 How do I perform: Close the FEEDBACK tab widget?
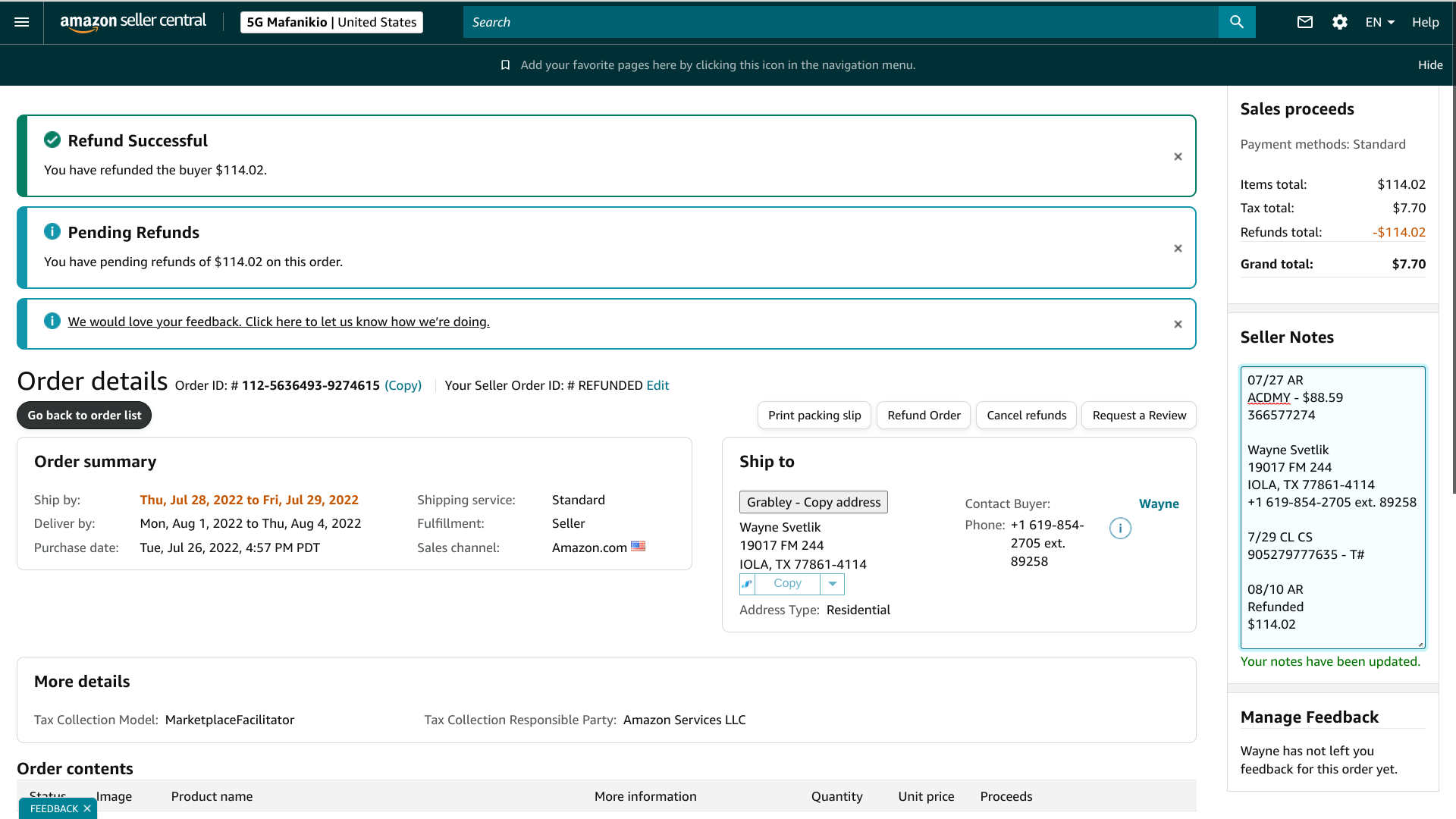[87, 808]
